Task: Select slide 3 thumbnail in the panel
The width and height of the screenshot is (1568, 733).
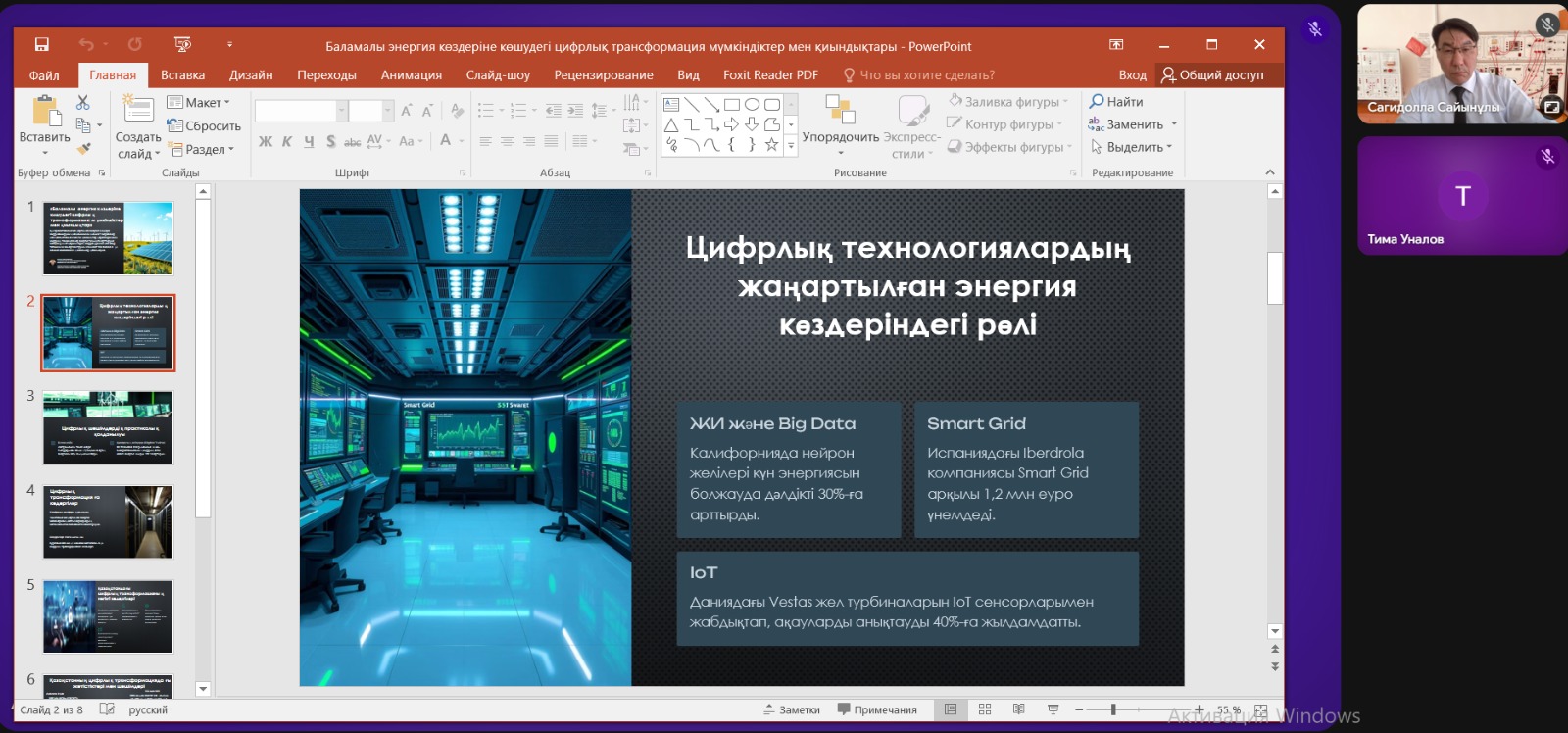Action: click(108, 427)
